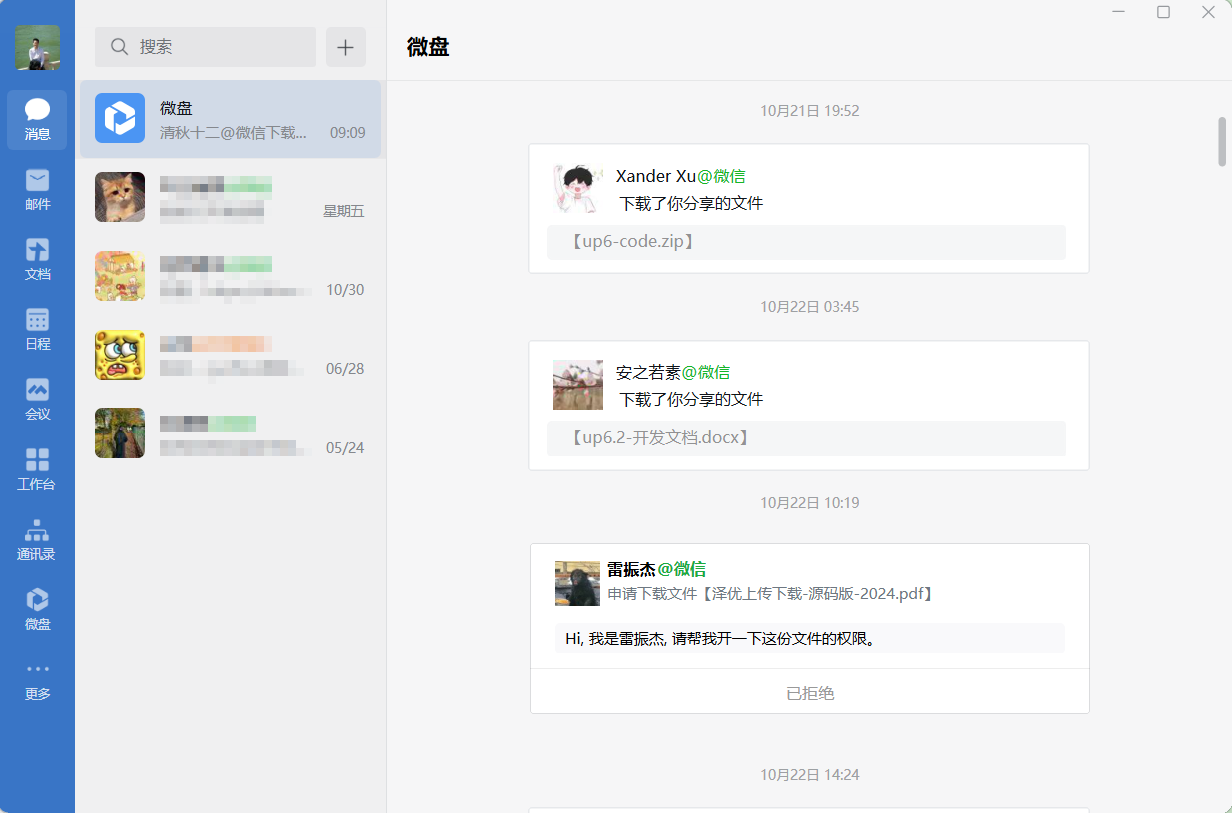
Task: Click the 微盘 blue app icon in chat list
Action: point(120,118)
